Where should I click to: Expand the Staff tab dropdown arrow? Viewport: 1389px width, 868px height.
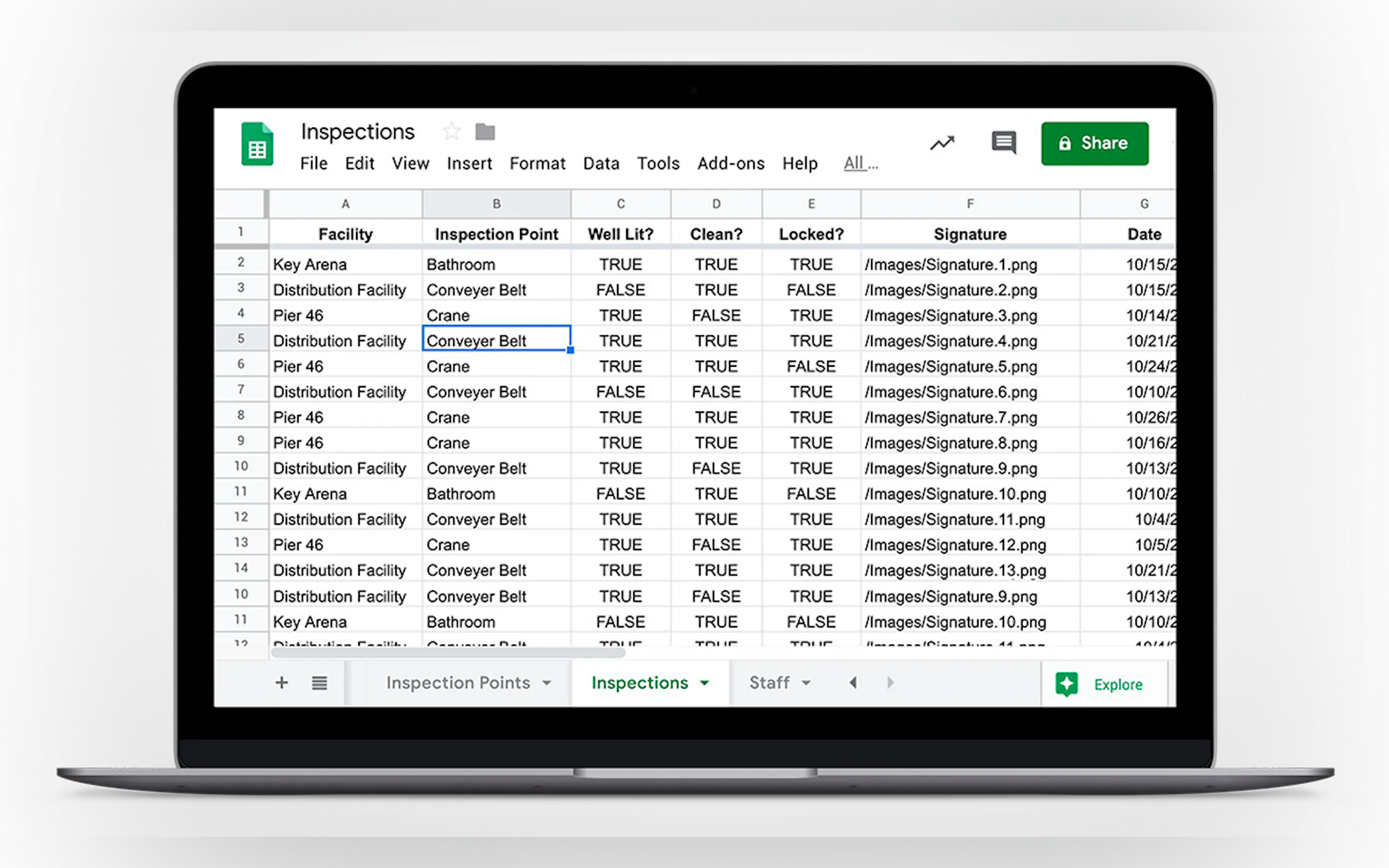[x=806, y=683]
